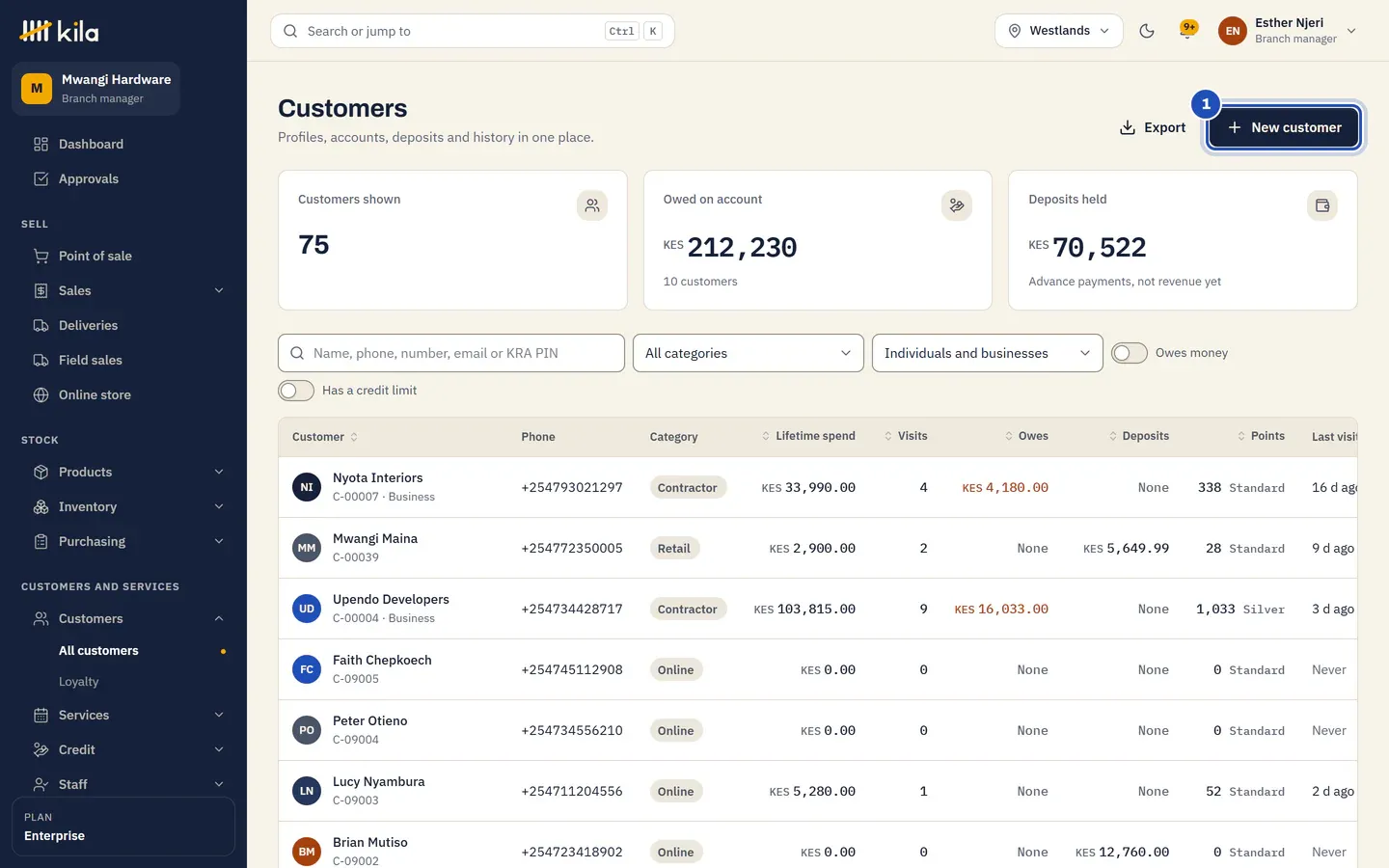Click the Mwangi Hardware M badge
The height and width of the screenshot is (868, 1389).
pos(37,88)
